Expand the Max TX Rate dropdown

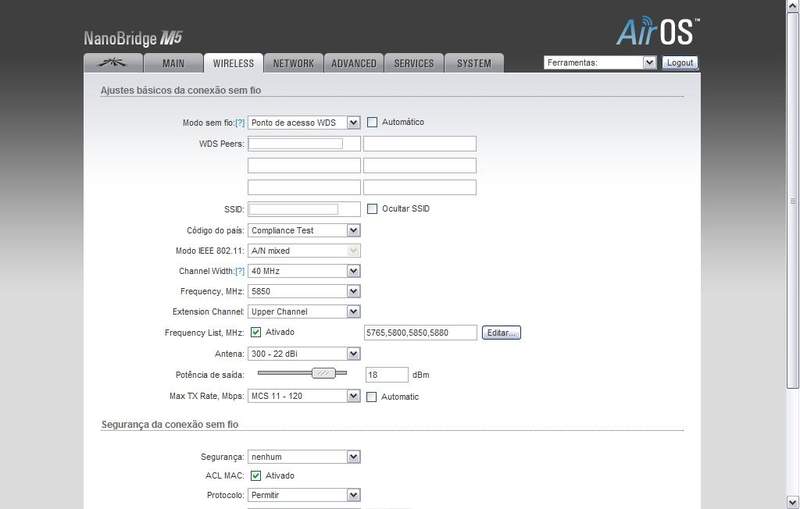pos(304,396)
